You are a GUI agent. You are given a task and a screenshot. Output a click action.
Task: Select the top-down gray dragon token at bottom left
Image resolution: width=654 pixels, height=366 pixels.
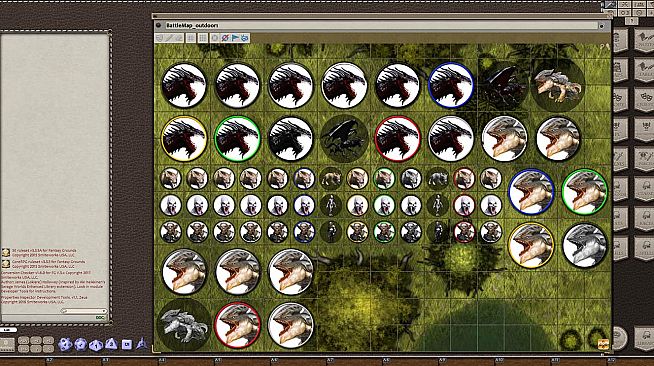coord(184,325)
